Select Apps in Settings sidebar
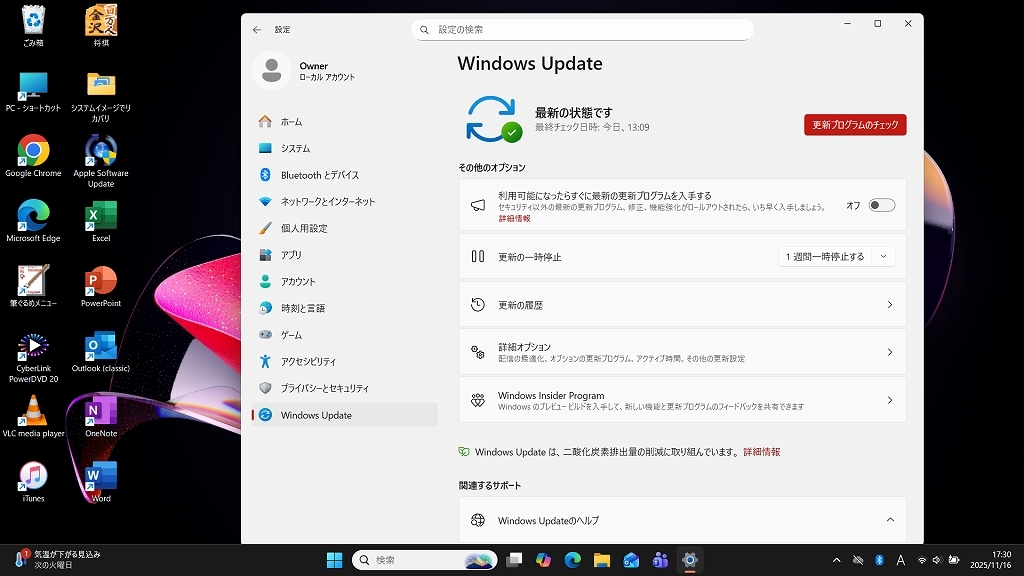This screenshot has height=576, width=1024. (x=345, y=255)
